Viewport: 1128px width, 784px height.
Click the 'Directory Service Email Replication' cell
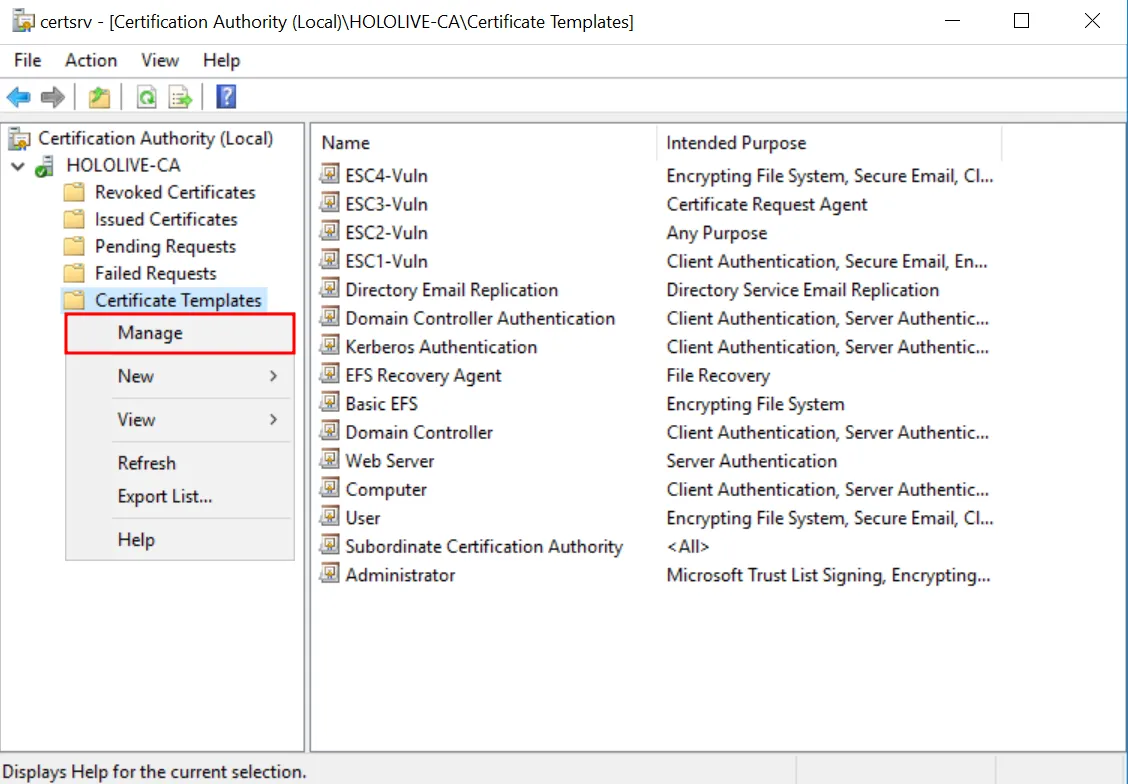click(x=803, y=290)
